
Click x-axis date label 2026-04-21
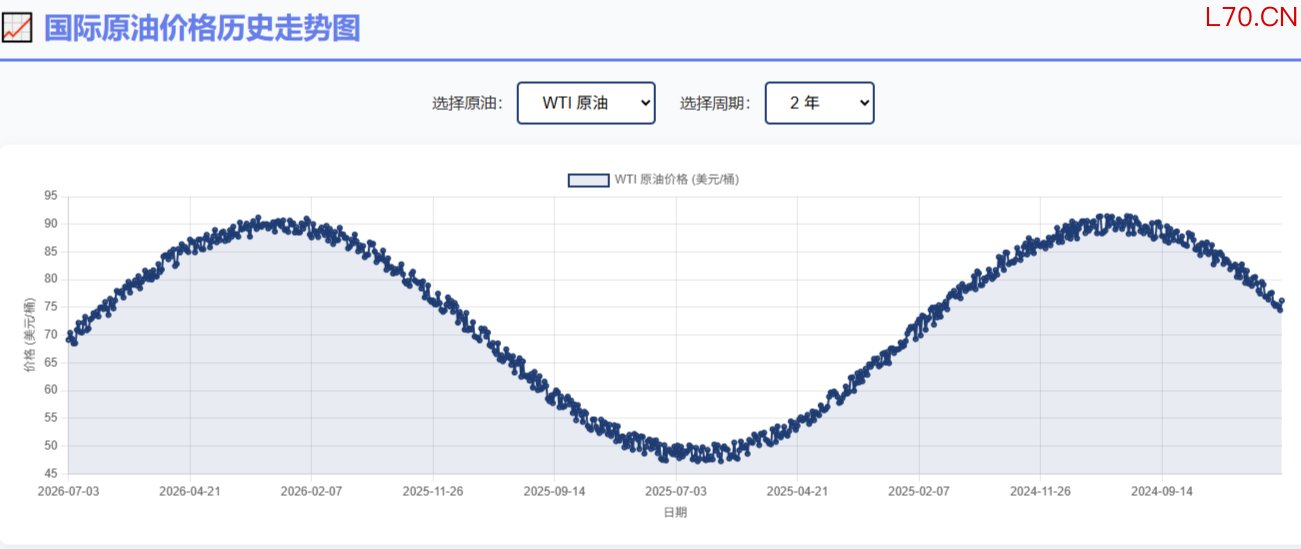190,492
